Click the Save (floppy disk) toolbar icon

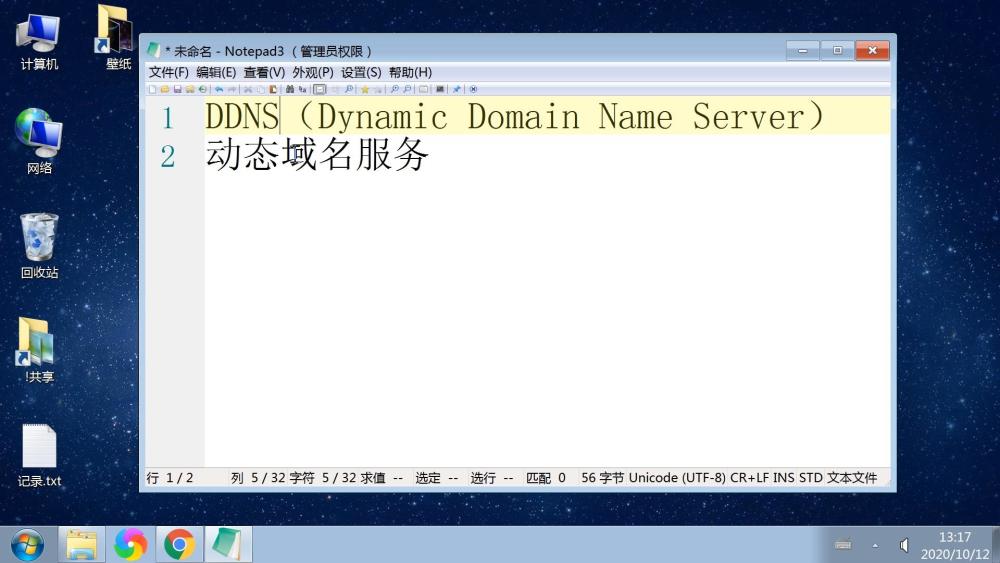tap(178, 89)
